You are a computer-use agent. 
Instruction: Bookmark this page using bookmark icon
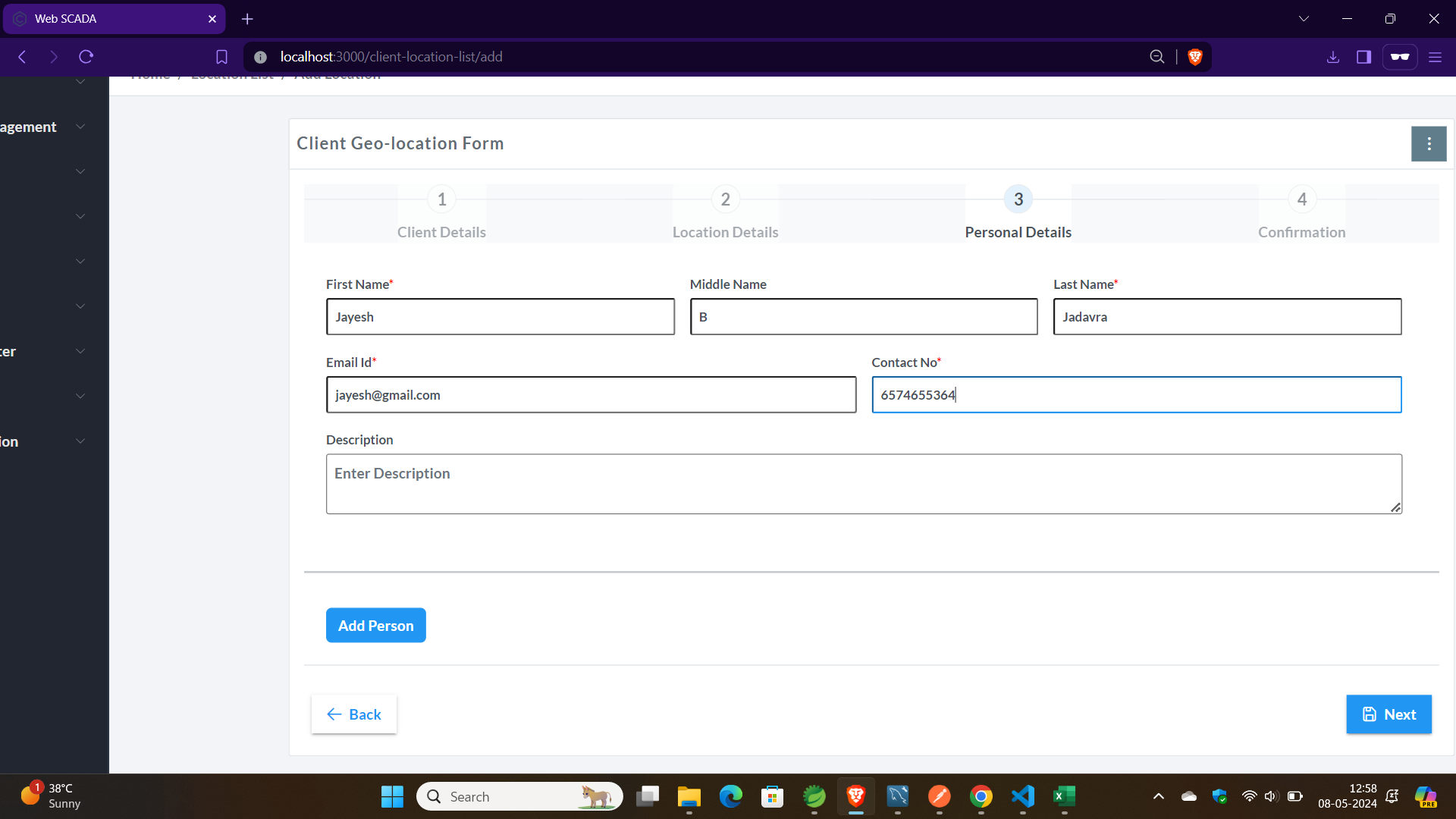(x=221, y=57)
